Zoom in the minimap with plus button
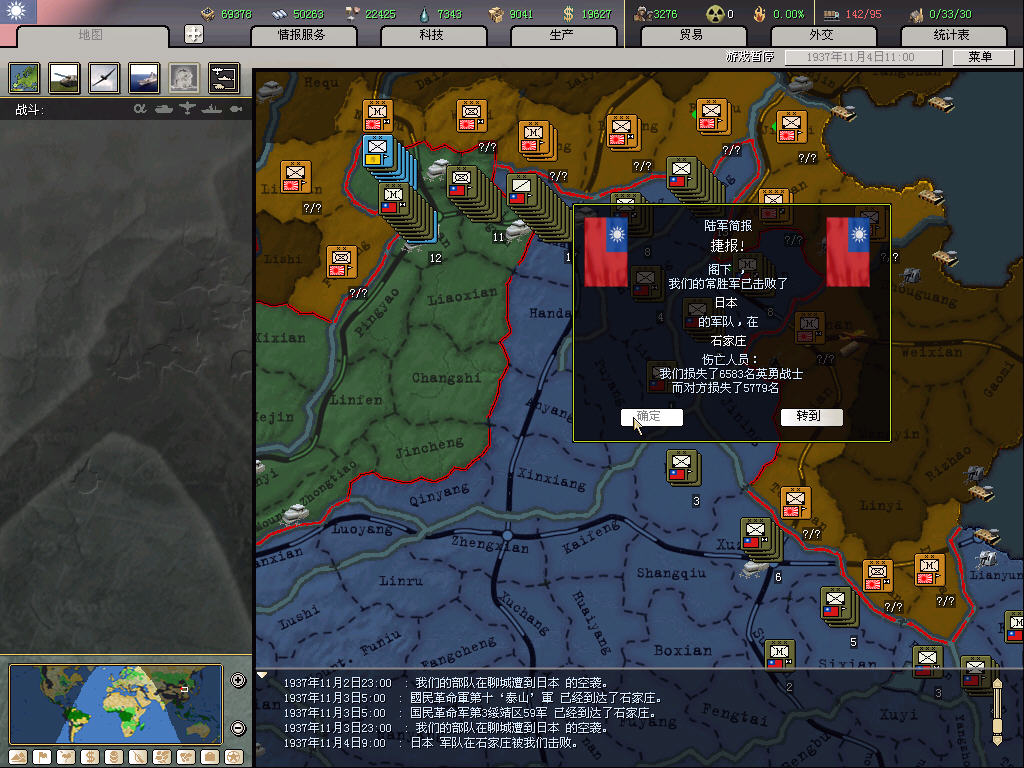1024x768 pixels. click(238, 681)
